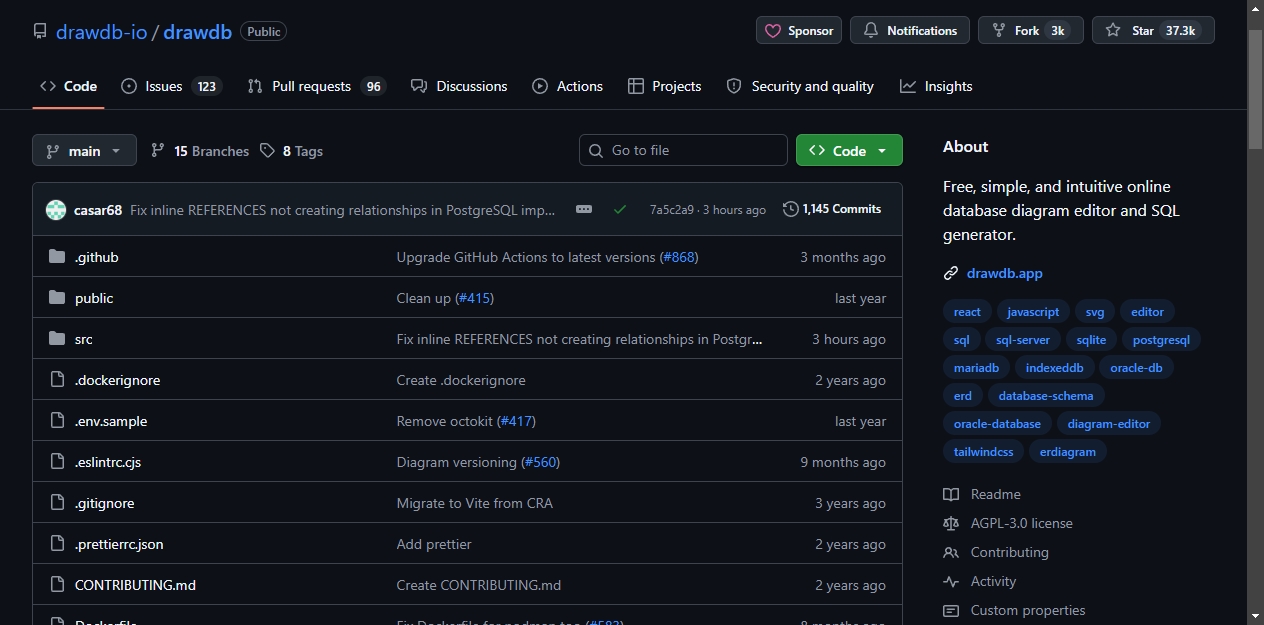This screenshot has width=1264, height=625.
Task: Open the casar68 author link
Action: 98,210
